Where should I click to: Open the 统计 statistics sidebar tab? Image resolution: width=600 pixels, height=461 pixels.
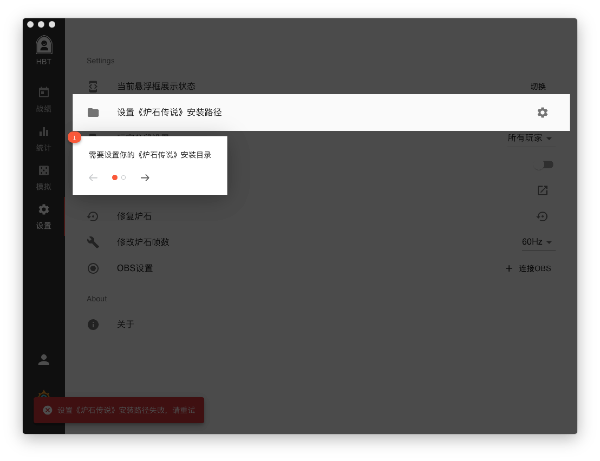(44, 138)
